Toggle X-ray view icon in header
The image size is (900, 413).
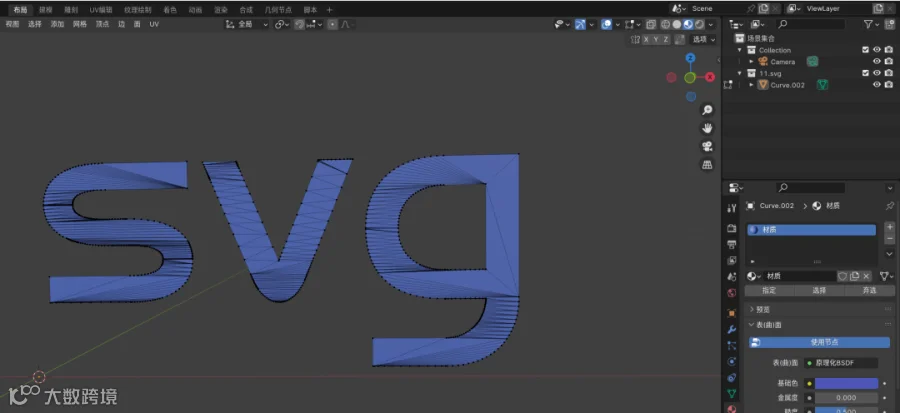(651, 24)
